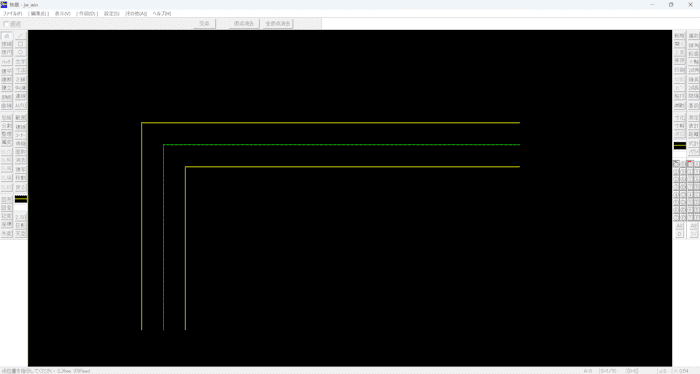Select the 文字 text tool

21,62
